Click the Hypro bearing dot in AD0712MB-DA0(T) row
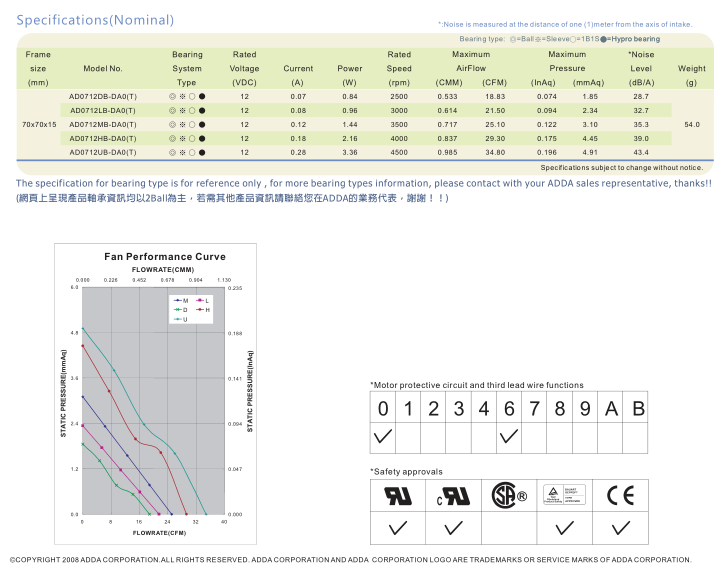 (x=202, y=125)
